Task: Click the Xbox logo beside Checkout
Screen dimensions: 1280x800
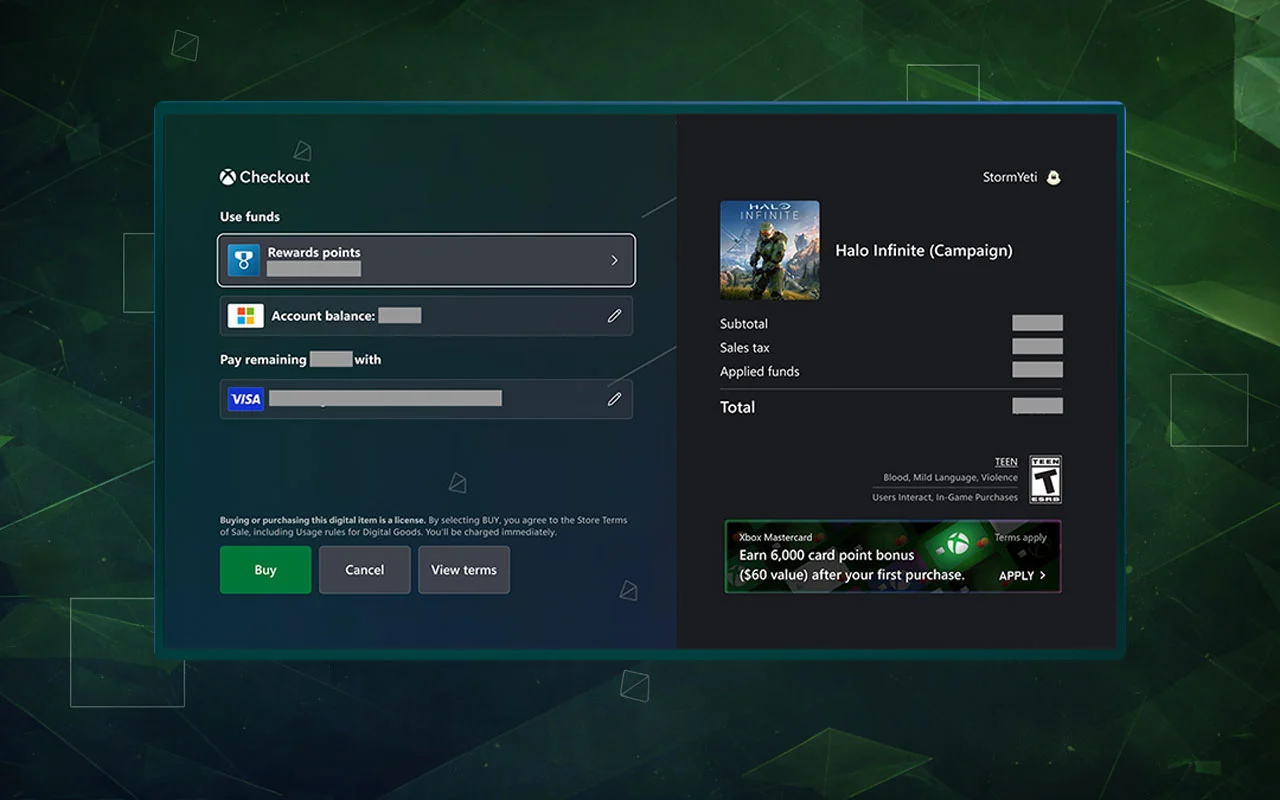Action: coord(228,177)
